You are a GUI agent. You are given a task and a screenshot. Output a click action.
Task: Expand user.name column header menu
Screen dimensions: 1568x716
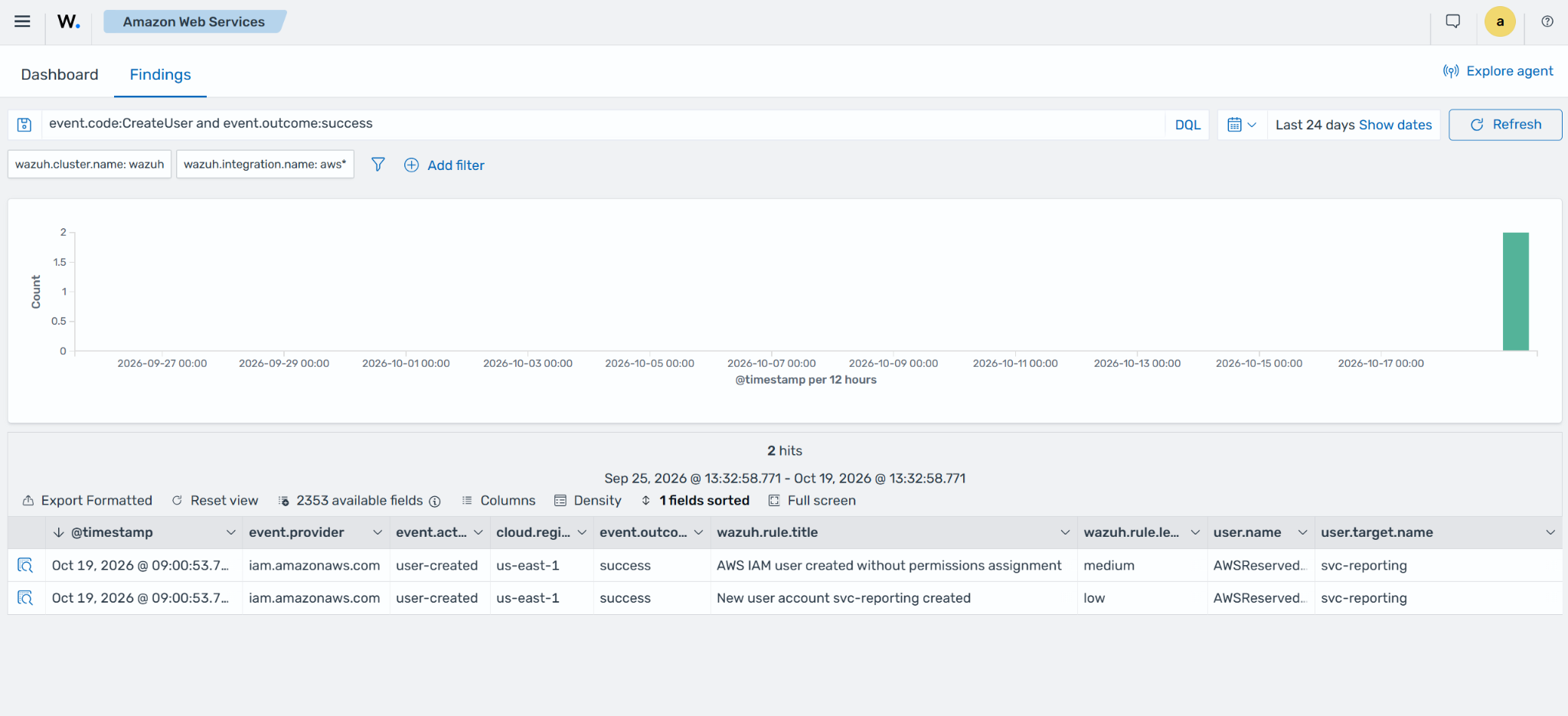coord(1302,532)
